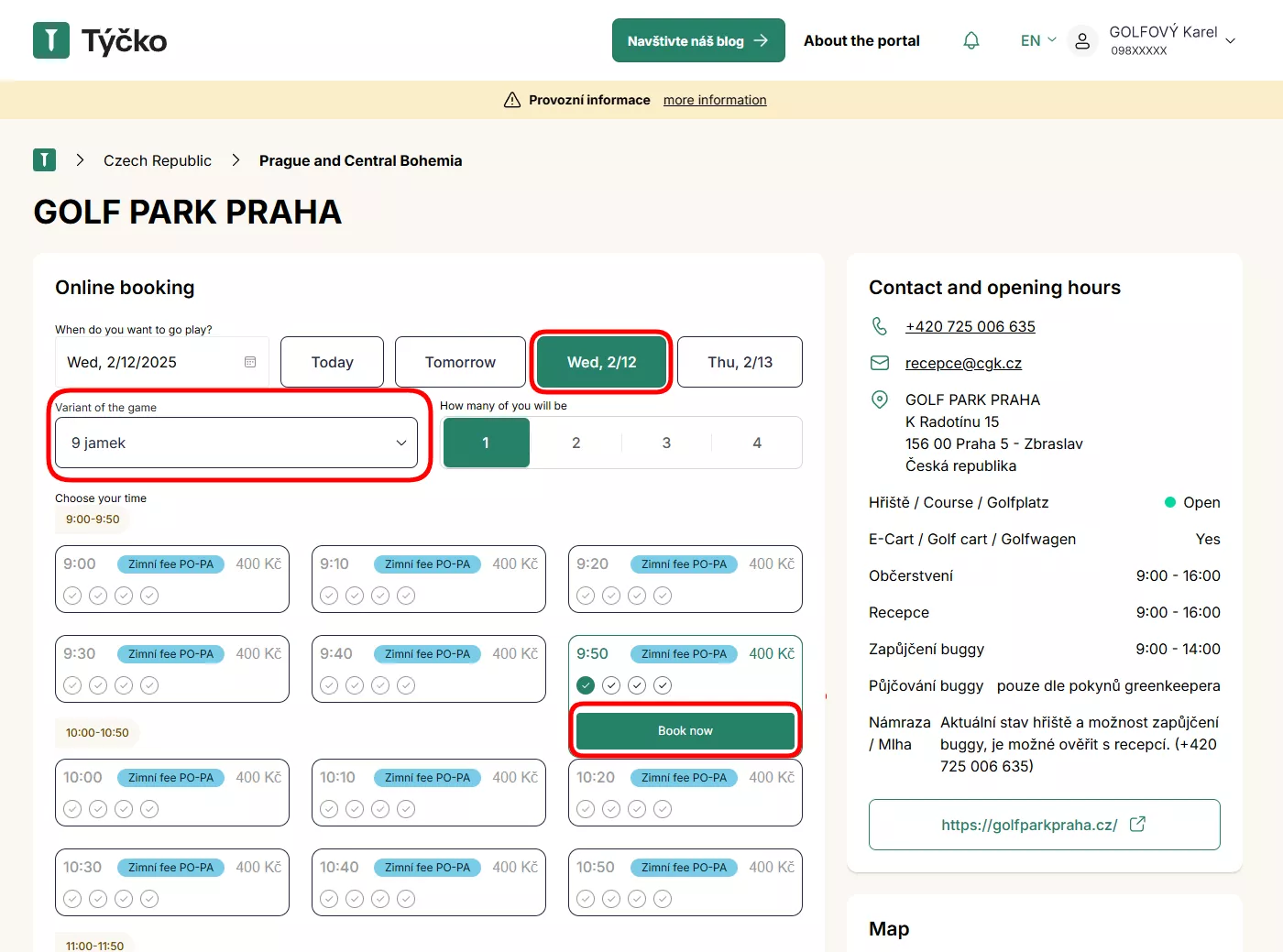The width and height of the screenshot is (1283, 952).
Task: Open the EN language selector
Action: pos(1038,40)
